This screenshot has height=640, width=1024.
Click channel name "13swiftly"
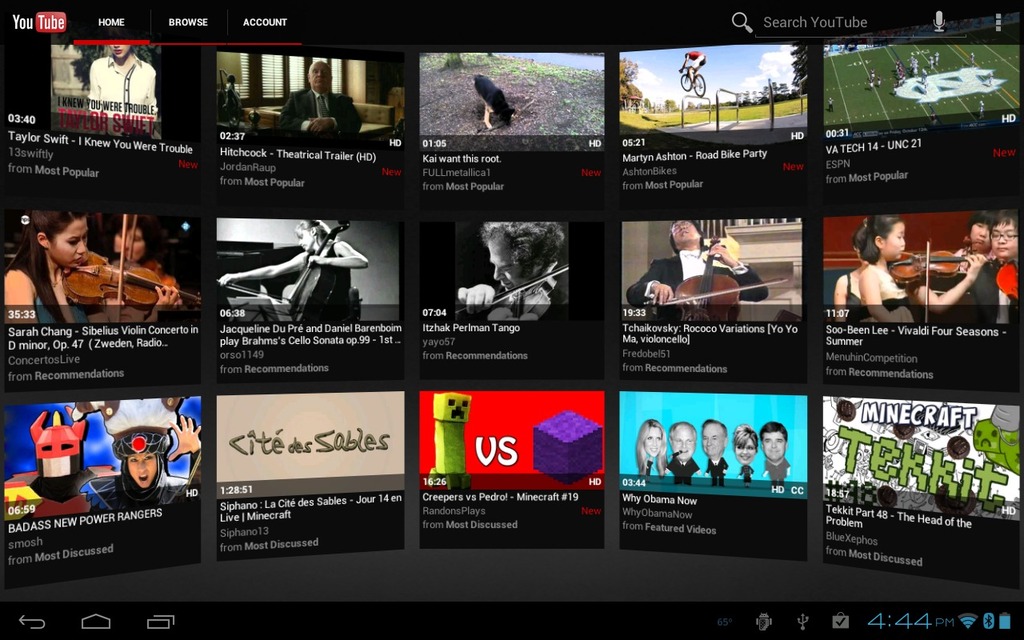point(31,153)
